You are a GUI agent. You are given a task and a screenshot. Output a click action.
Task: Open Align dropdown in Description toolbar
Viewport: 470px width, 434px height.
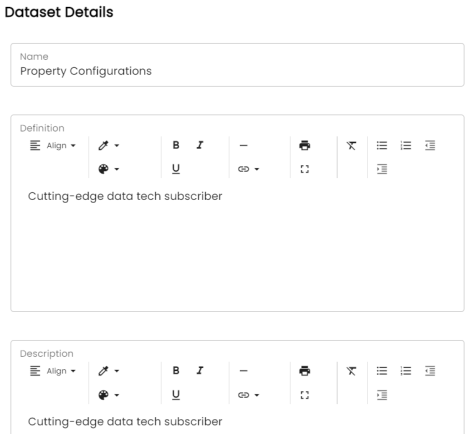[x=53, y=371]
